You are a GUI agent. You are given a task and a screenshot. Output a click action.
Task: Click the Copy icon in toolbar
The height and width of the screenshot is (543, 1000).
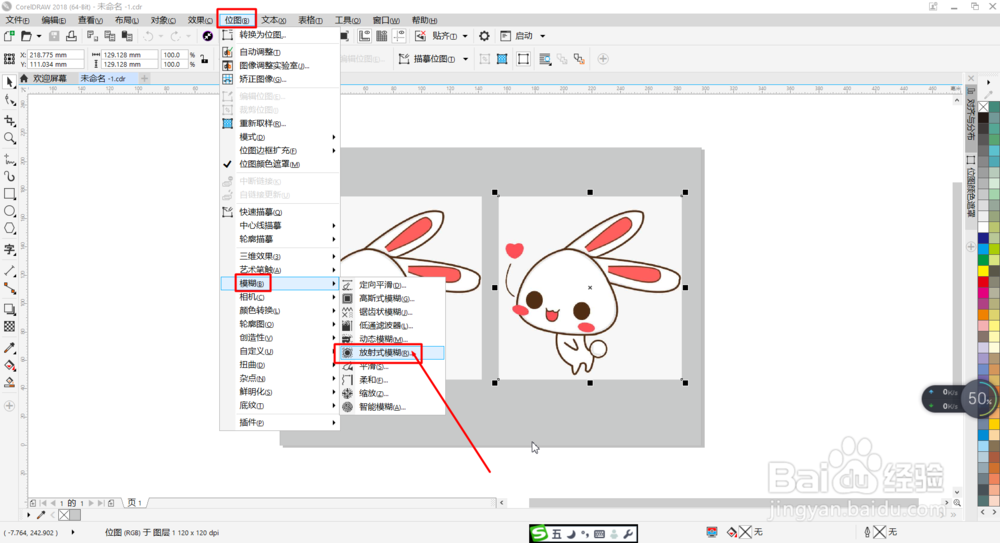click(110, 36)
